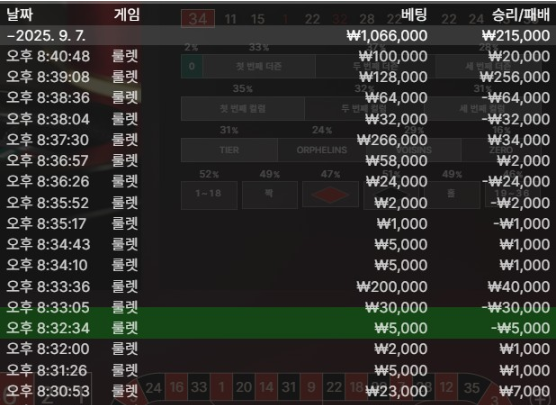
Task: Select the 오후 8:38:36 roulette row
Action: [278, 98]
